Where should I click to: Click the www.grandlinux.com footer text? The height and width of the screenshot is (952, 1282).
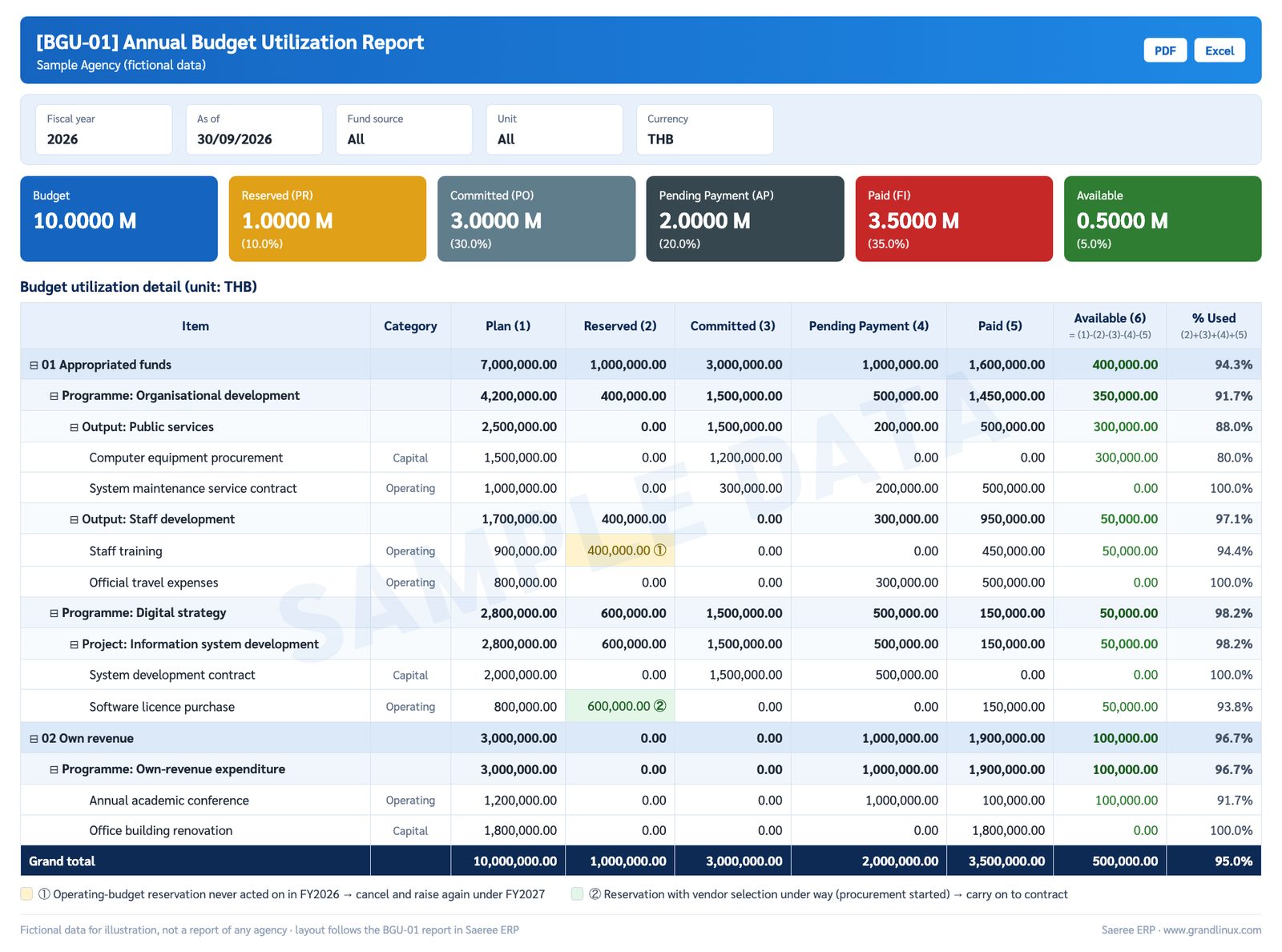(x=1212, y=930)
